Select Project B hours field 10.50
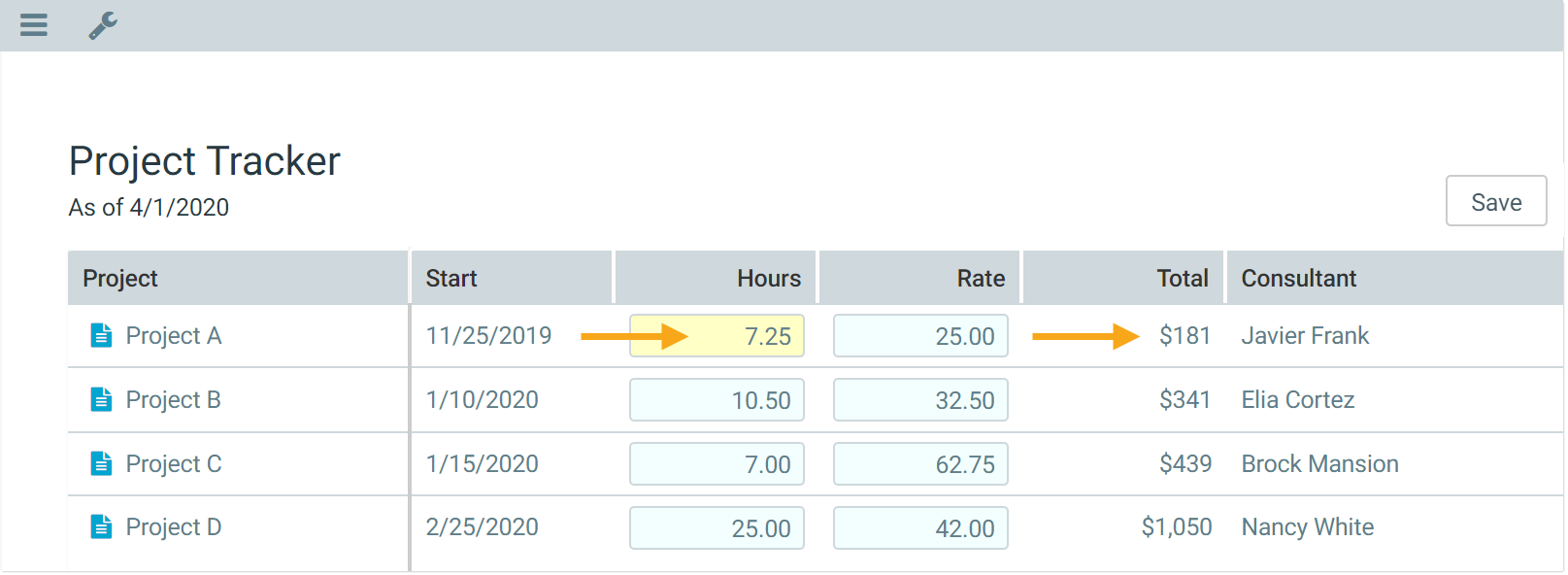Screen dimensions: 1568x575 (x=717, y=400)
